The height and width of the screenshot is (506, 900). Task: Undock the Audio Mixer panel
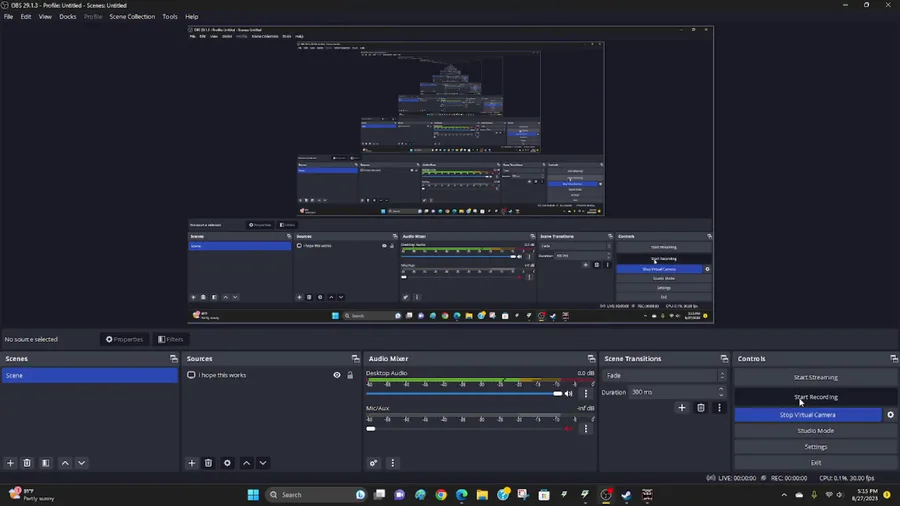(591, 359)
